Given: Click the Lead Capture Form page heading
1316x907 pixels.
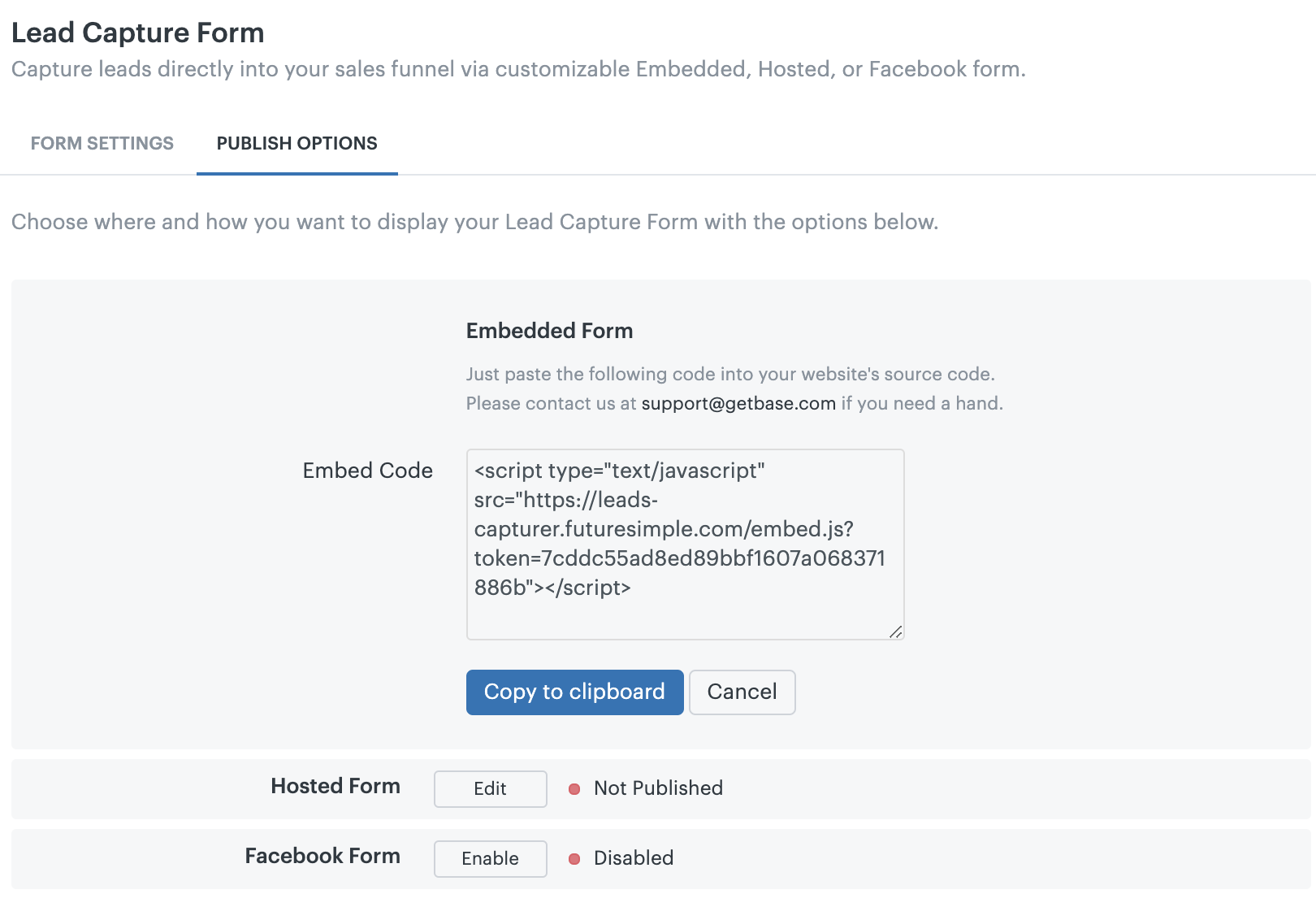Looking at the screenshot, I should click(x=138, y=33).
